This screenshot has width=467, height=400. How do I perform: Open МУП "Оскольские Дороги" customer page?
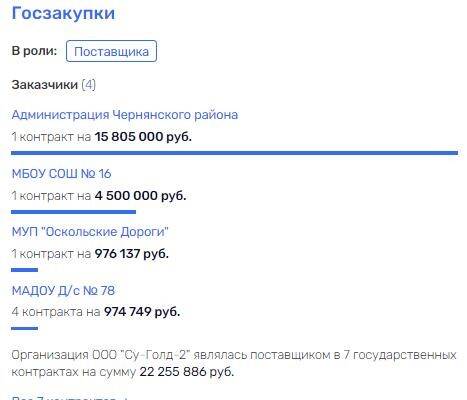[90, 232]
